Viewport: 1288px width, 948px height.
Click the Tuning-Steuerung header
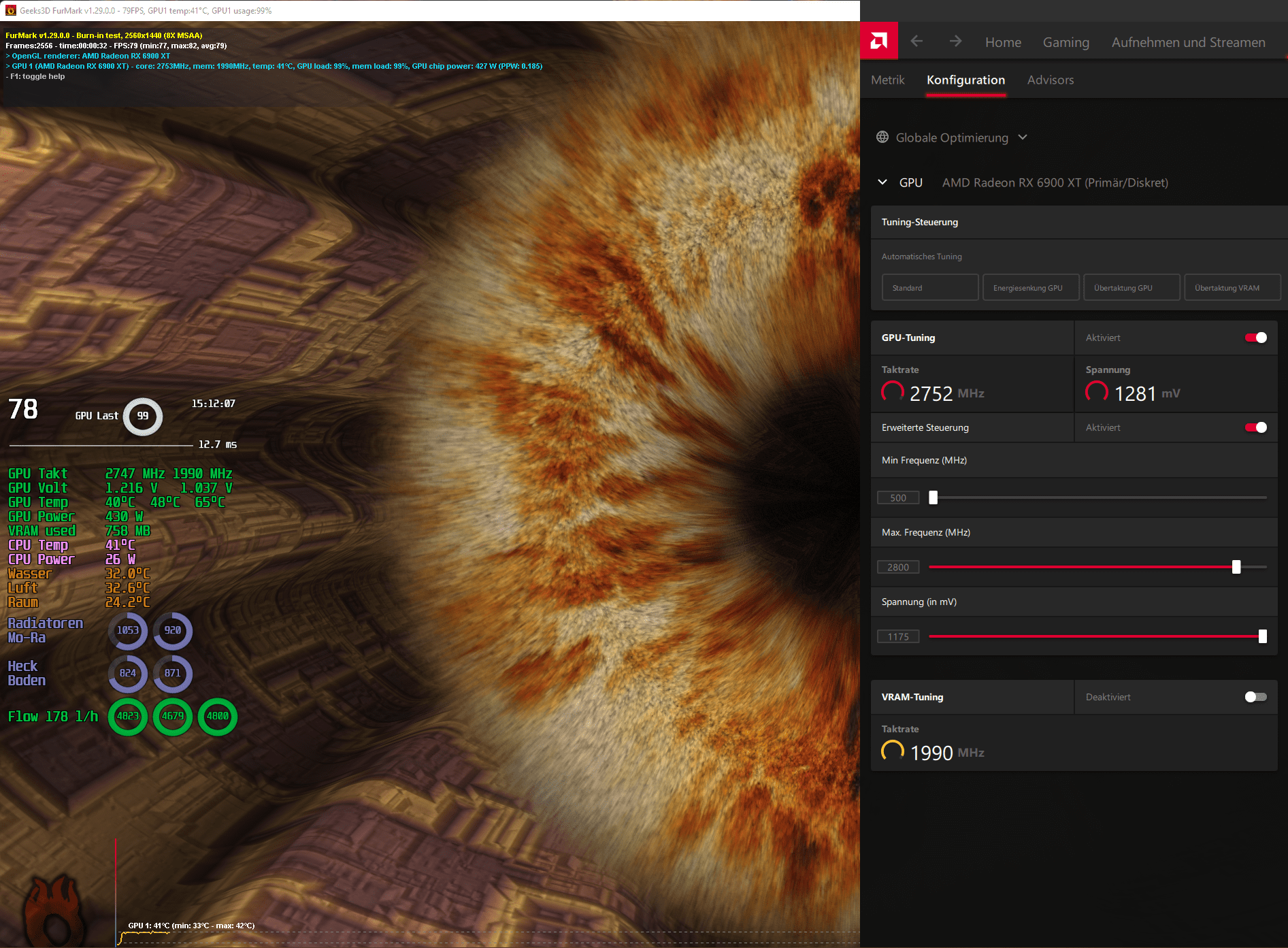tap(1079, 222)
